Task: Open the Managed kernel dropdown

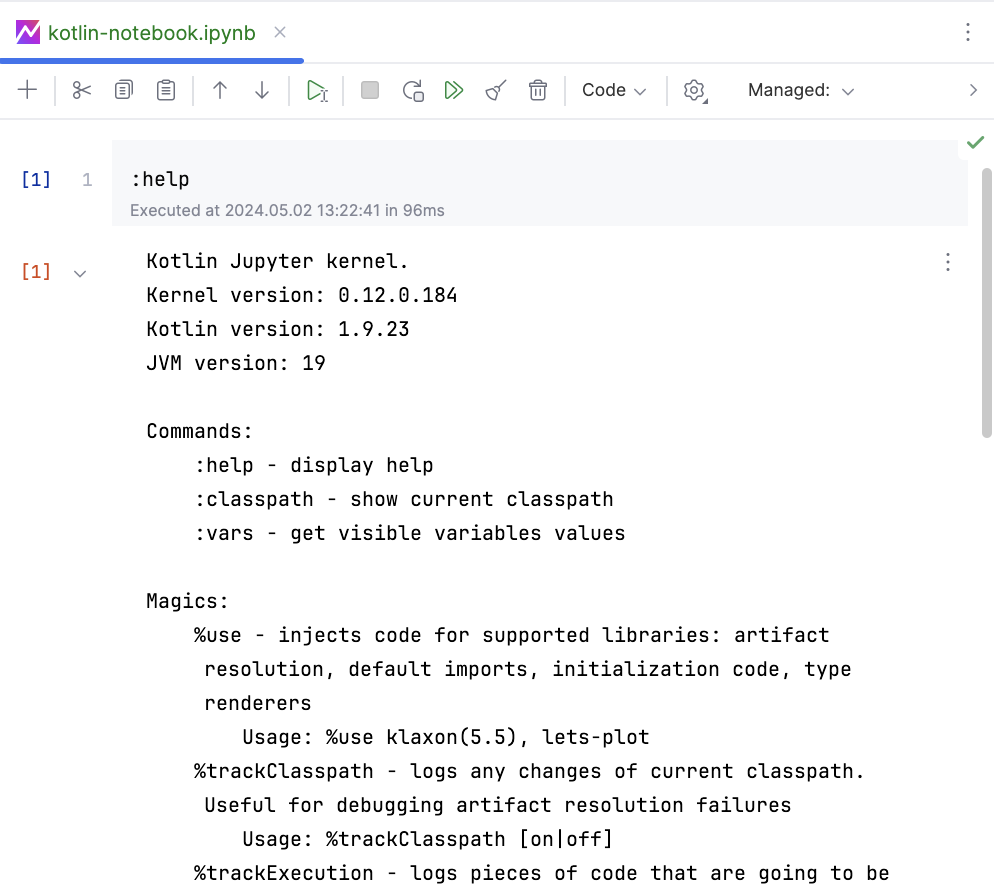Action: click(800, 90)
